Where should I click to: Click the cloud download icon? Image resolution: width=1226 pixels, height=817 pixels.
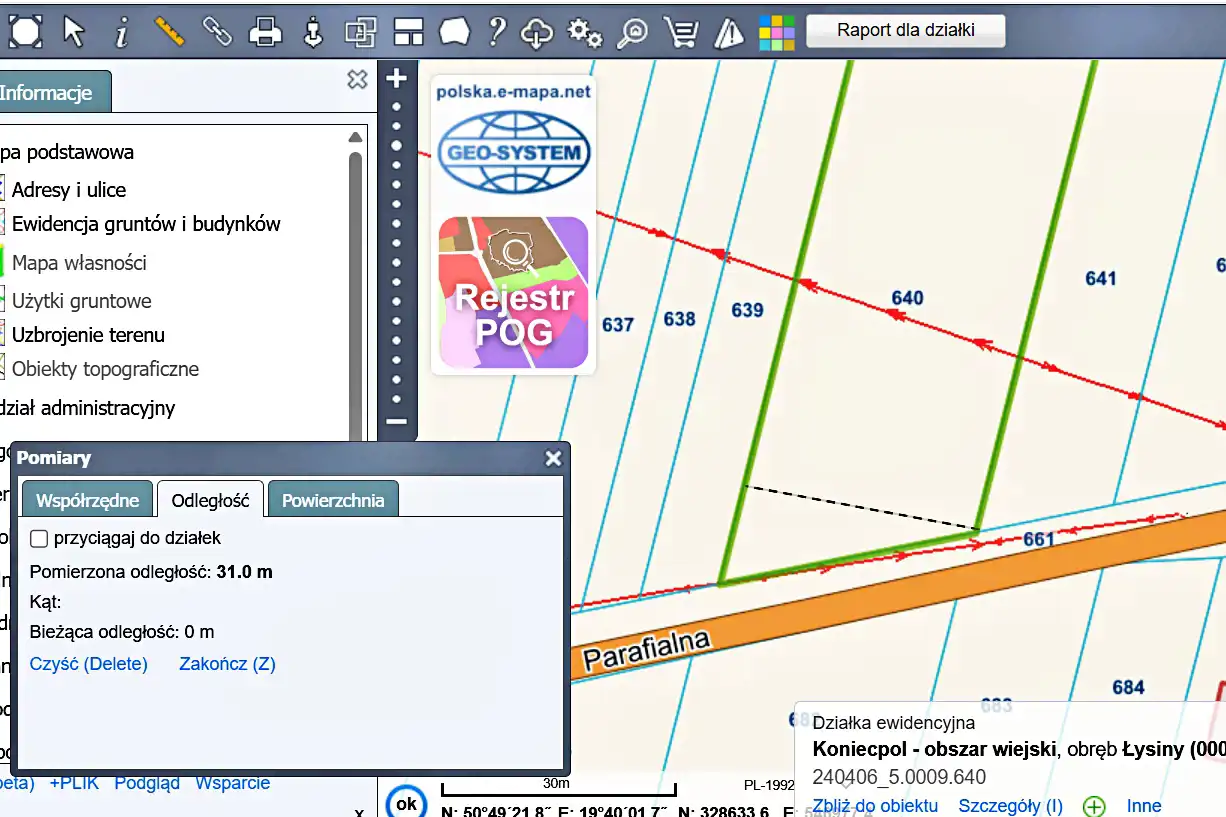[x=537, y=32]
